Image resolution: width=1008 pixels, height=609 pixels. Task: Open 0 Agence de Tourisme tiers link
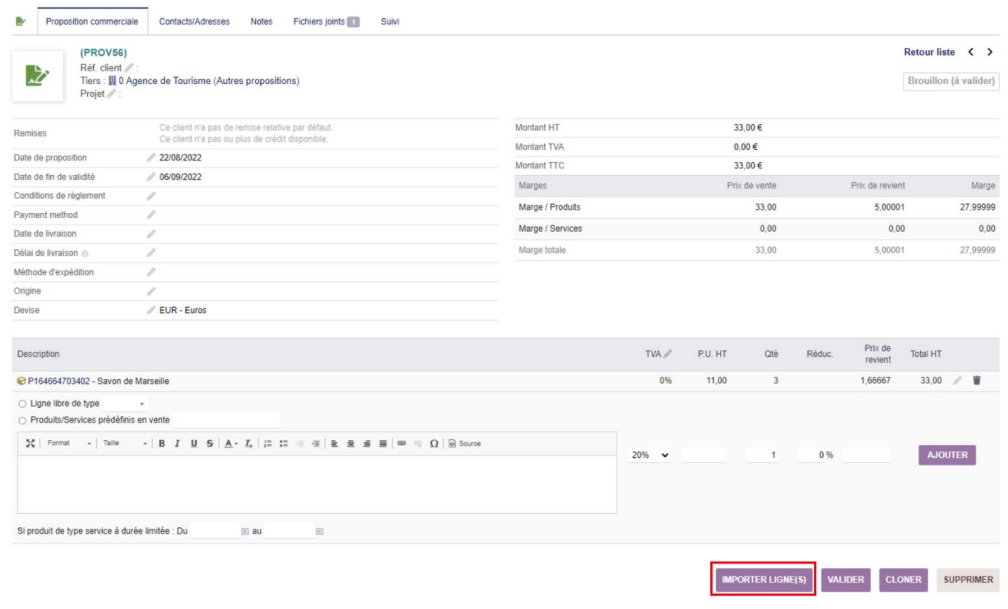point(165,81)
